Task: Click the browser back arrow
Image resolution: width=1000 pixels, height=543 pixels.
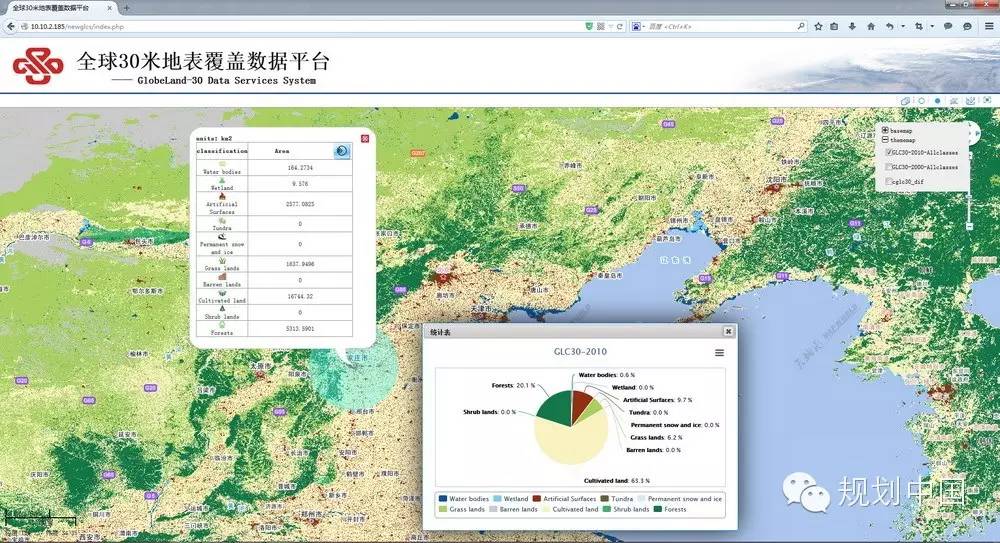Action: coord(10,26)
